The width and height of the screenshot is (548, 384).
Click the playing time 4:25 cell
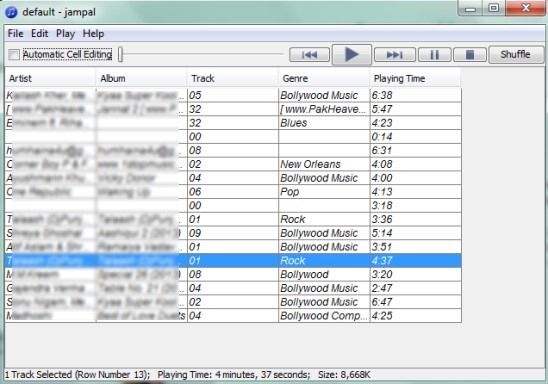[416, 316]
